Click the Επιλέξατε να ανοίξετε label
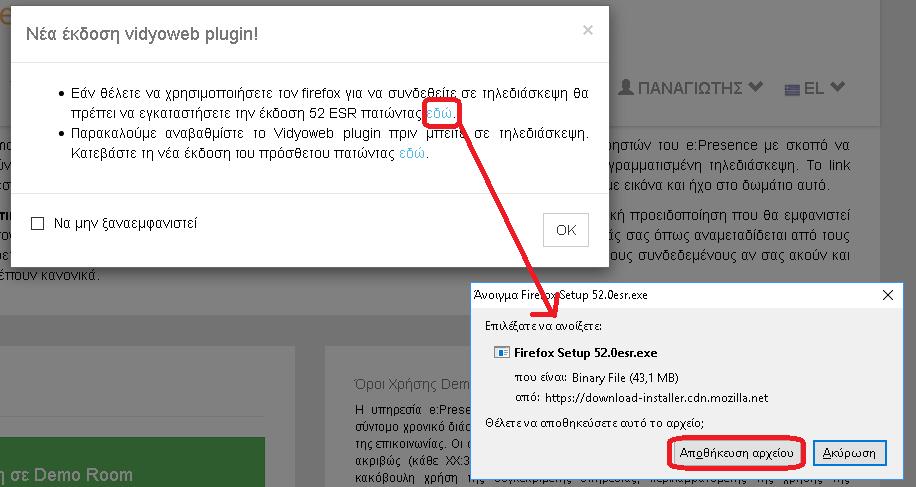 click(543, 326)
